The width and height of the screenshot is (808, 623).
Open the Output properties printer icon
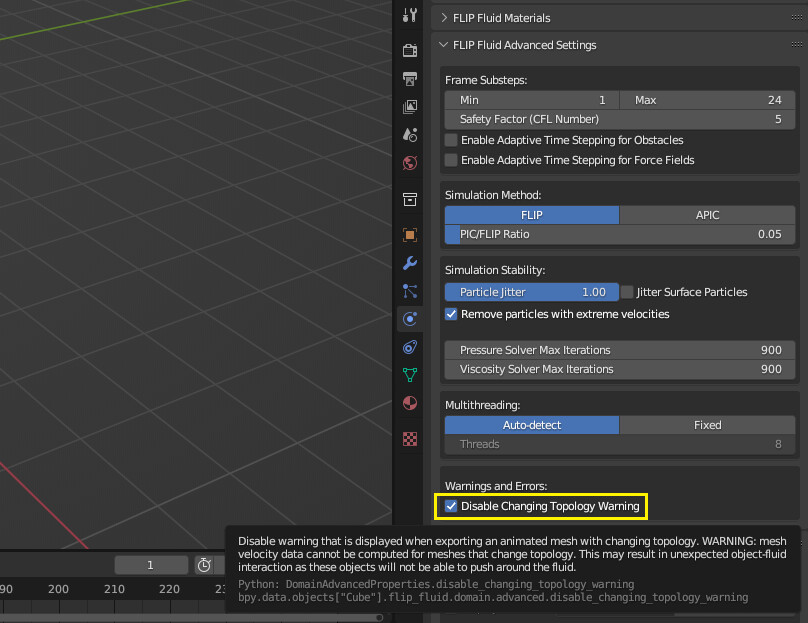[x=410, y=79]
